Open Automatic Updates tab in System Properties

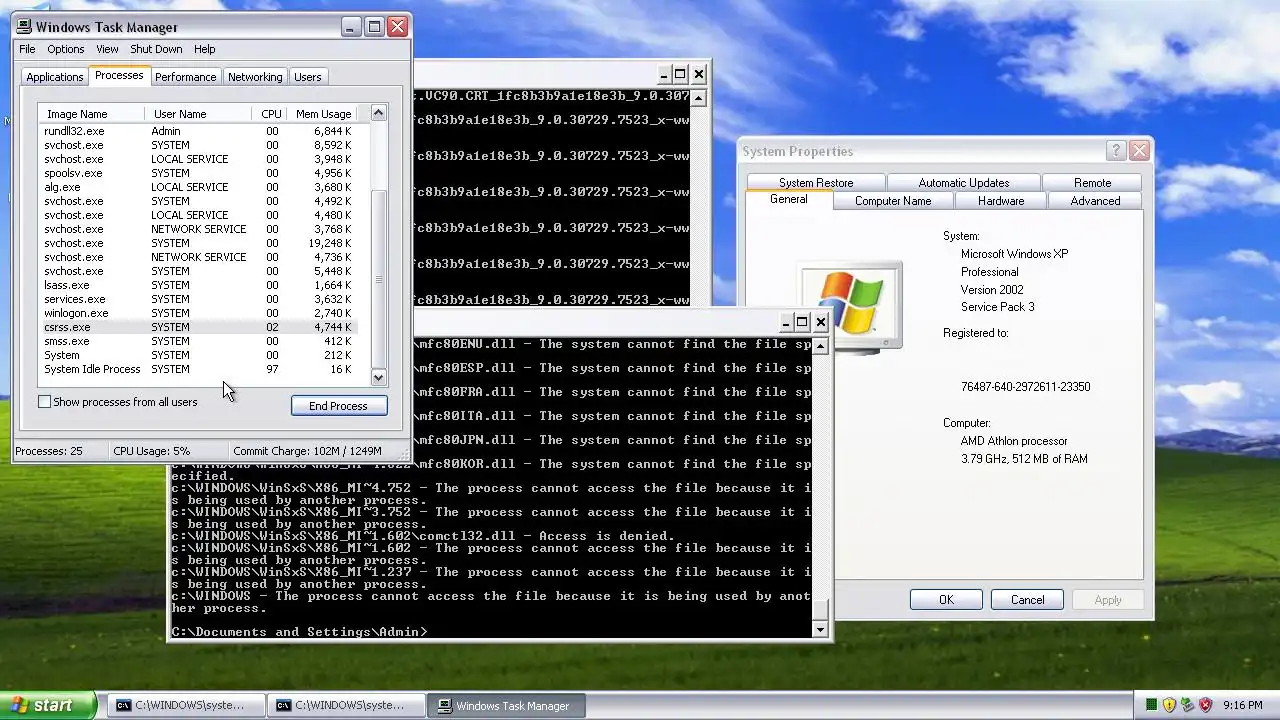pos(964,183)
